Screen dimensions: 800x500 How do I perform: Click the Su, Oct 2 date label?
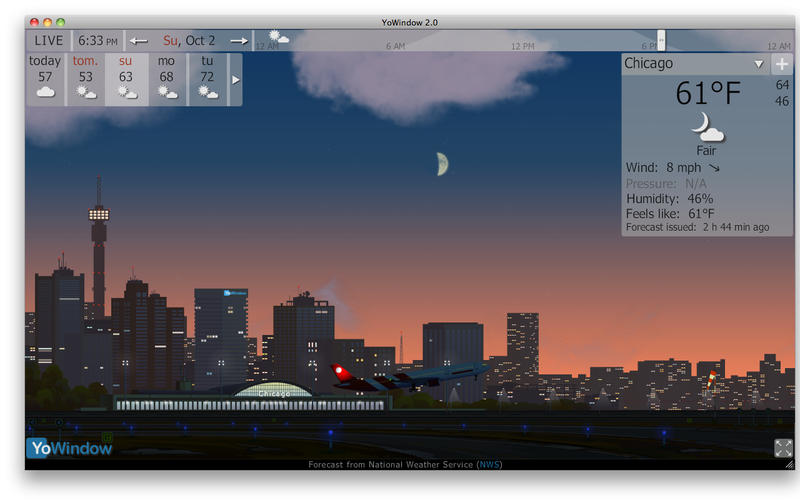pyautogui.click(x=189, y=40)
